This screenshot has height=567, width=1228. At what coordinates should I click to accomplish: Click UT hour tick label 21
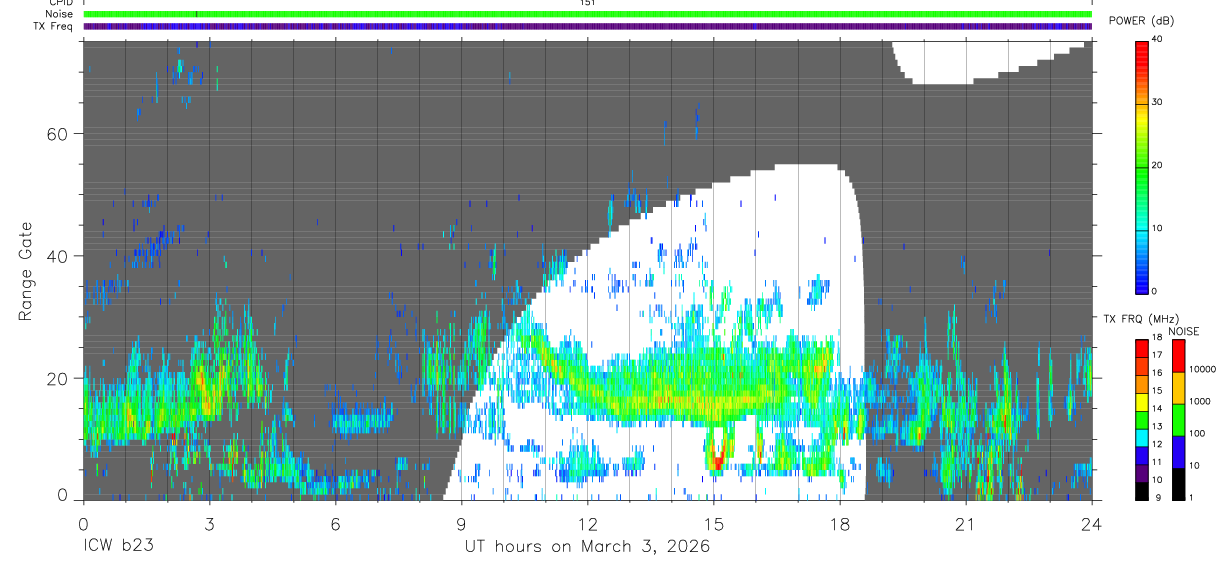click(x=966, y=524)
